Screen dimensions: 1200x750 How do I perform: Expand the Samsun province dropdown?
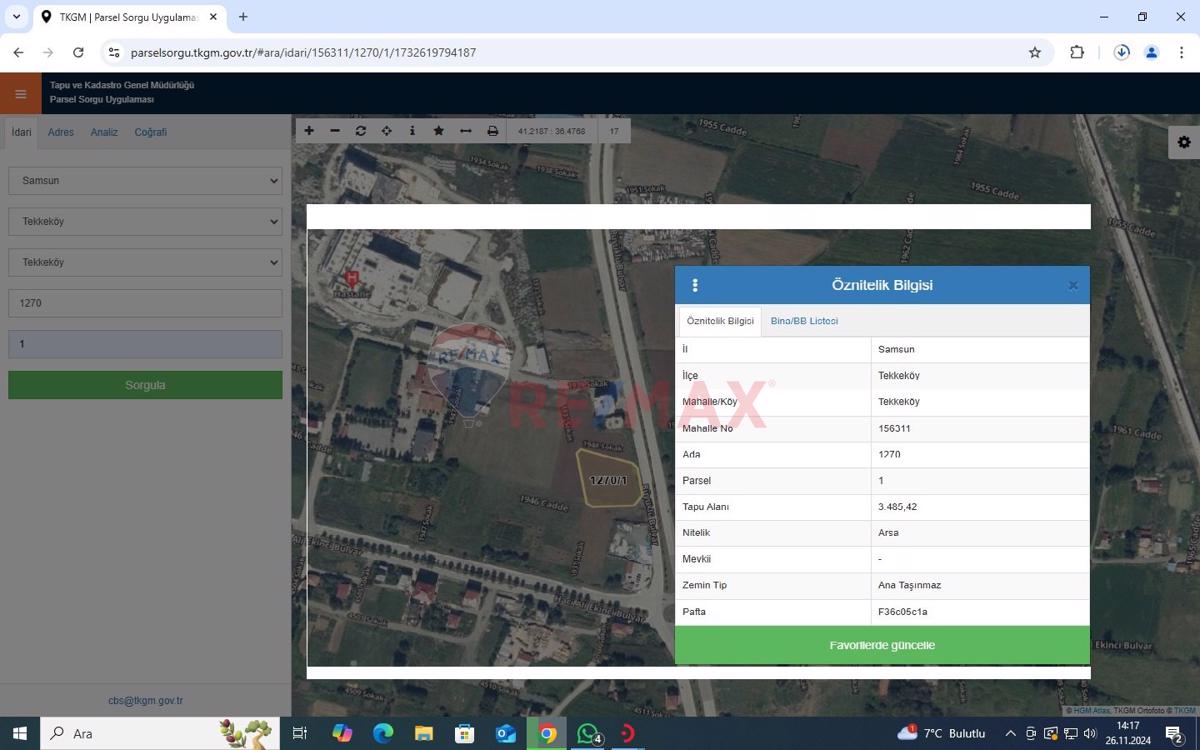click(x=145, y=181)
